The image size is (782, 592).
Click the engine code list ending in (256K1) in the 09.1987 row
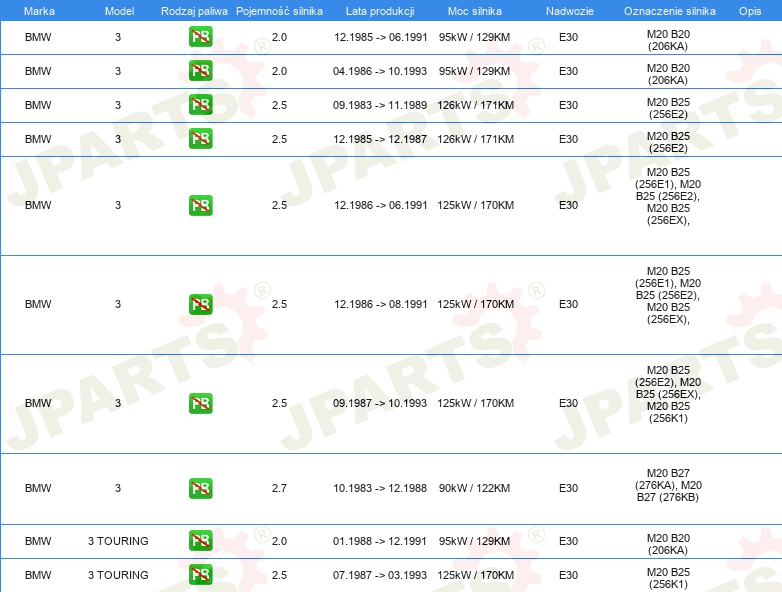pyautogui.click(x=668, y=394)
